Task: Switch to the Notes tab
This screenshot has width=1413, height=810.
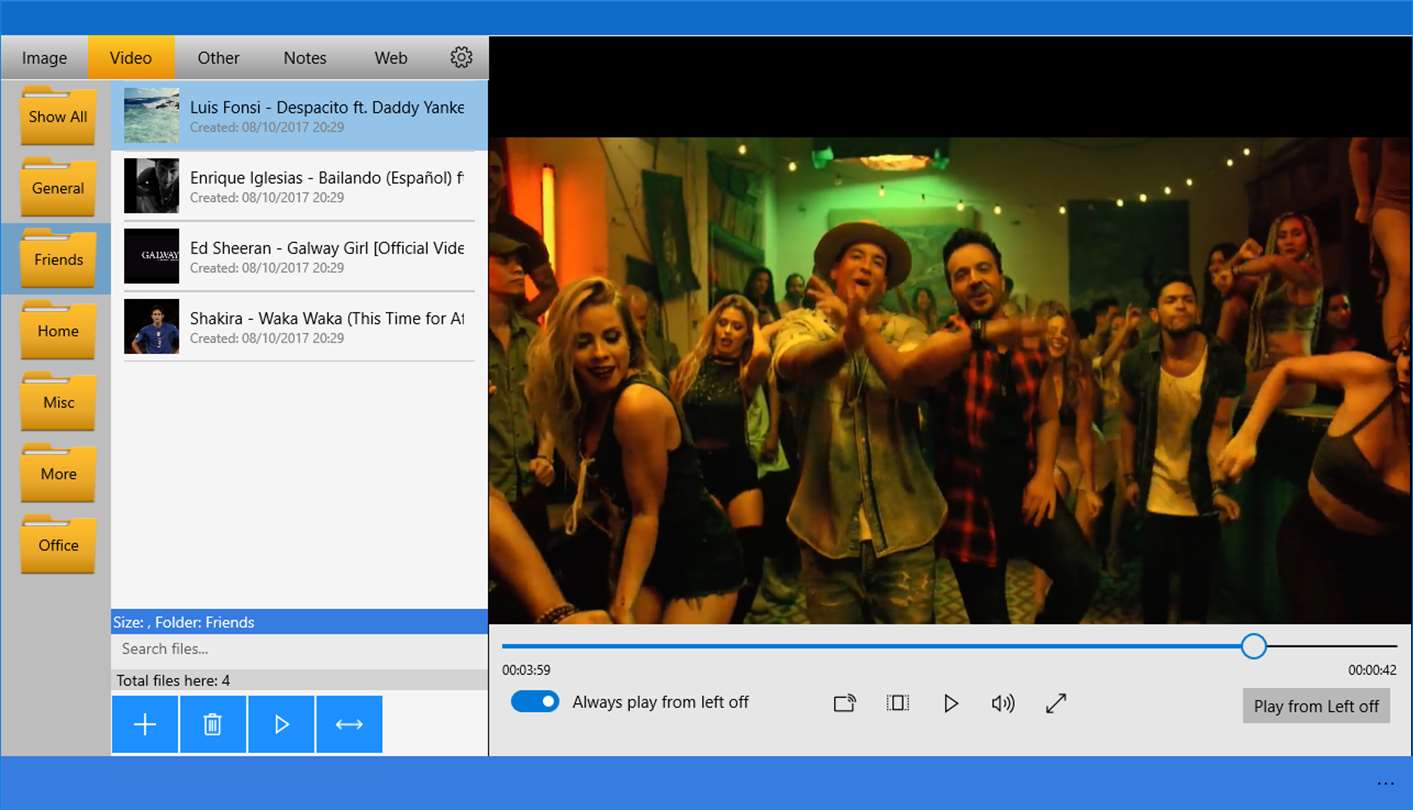Action: [305, 58]
